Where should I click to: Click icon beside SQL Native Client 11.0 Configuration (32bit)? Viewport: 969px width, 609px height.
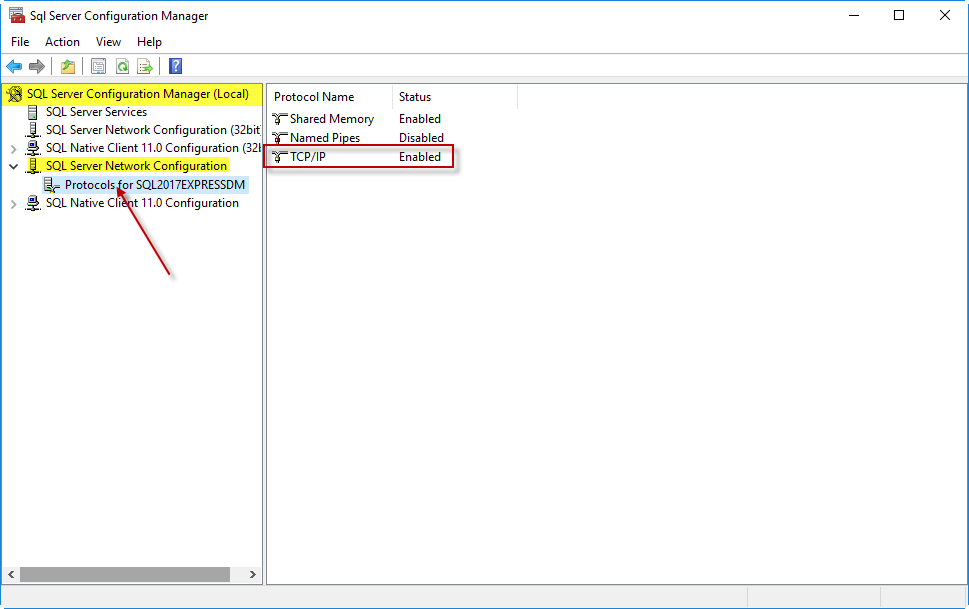point(33,148)
